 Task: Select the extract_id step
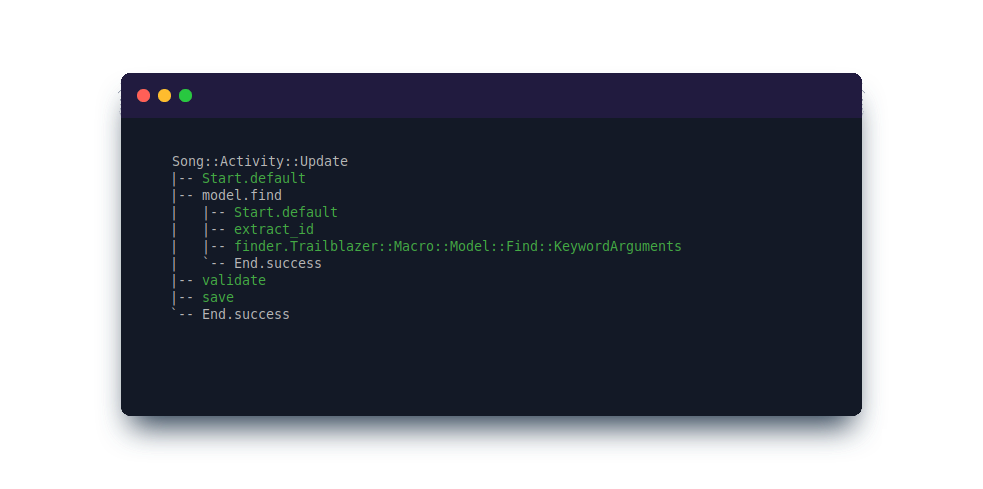tap(274, 229)
